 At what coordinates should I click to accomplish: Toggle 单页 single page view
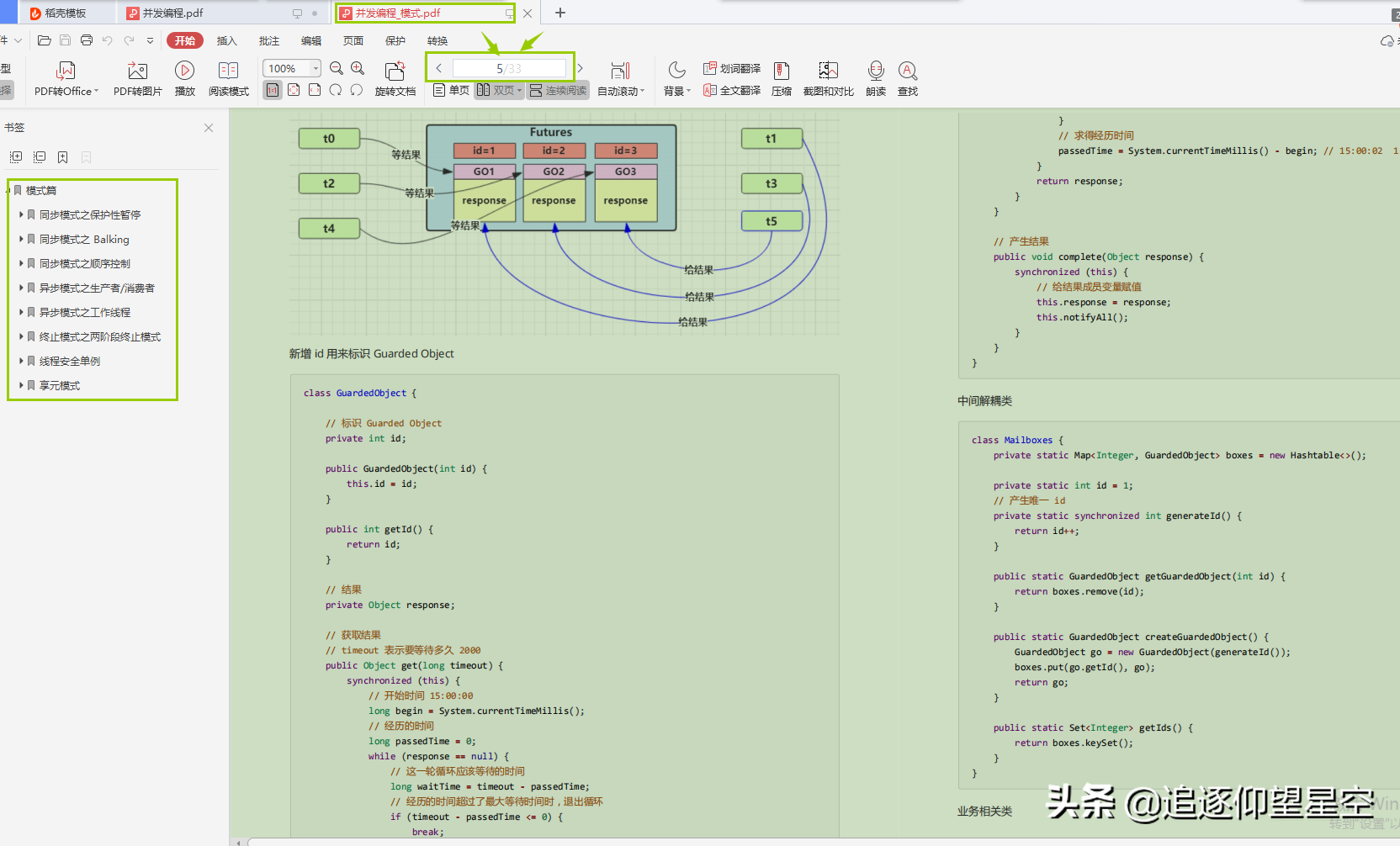pyautogui.click(x=451, y=90)
